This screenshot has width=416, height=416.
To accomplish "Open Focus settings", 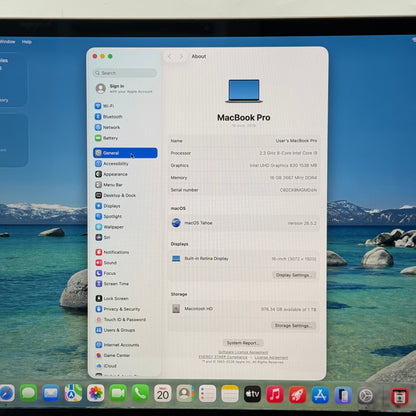I will 125,273.
